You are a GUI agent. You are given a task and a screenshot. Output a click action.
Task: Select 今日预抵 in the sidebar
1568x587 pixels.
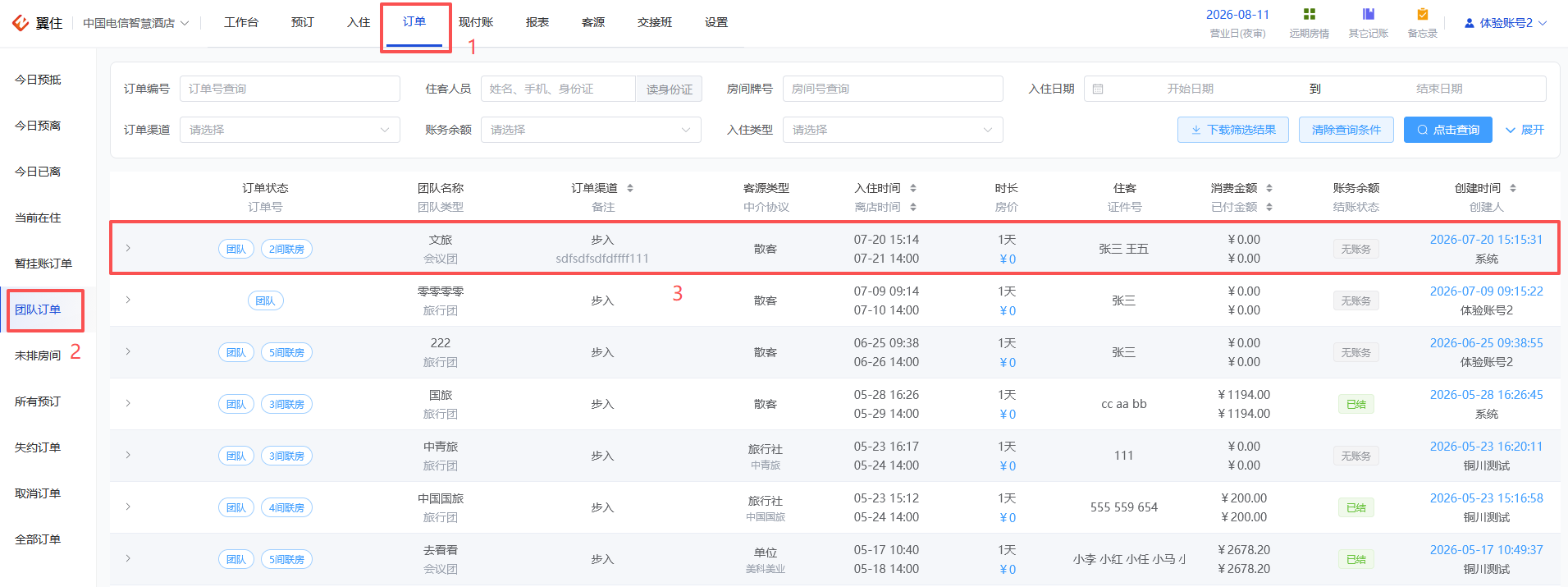point(38,80)
